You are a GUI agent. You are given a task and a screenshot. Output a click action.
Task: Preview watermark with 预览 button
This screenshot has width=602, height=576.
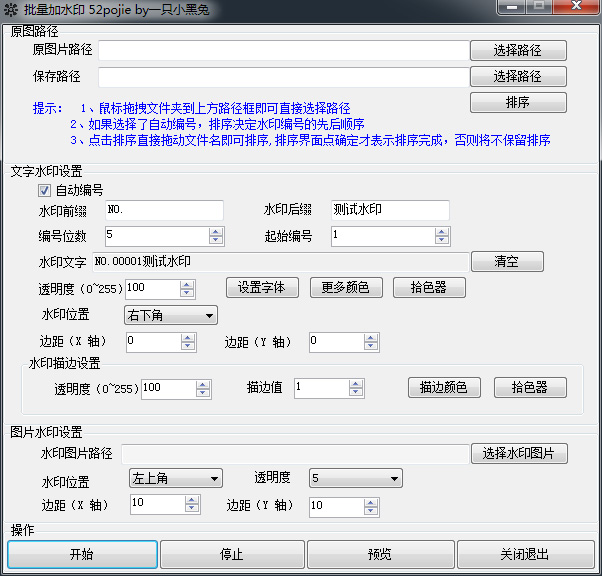point(381,554)
